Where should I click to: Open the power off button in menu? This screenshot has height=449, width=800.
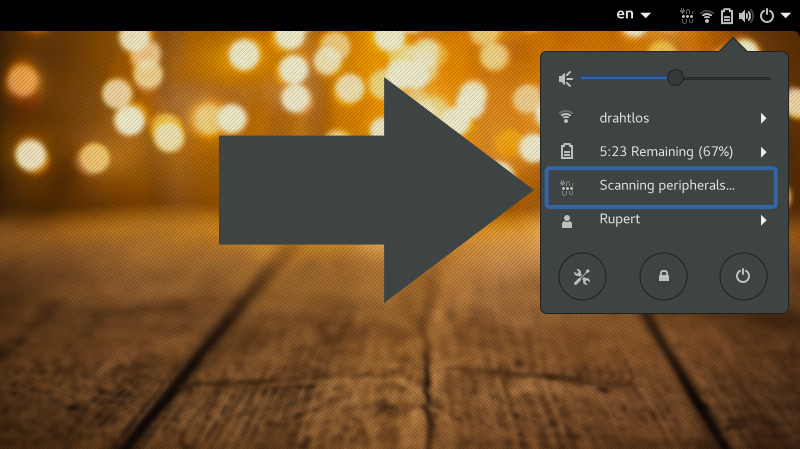point(743,277)
